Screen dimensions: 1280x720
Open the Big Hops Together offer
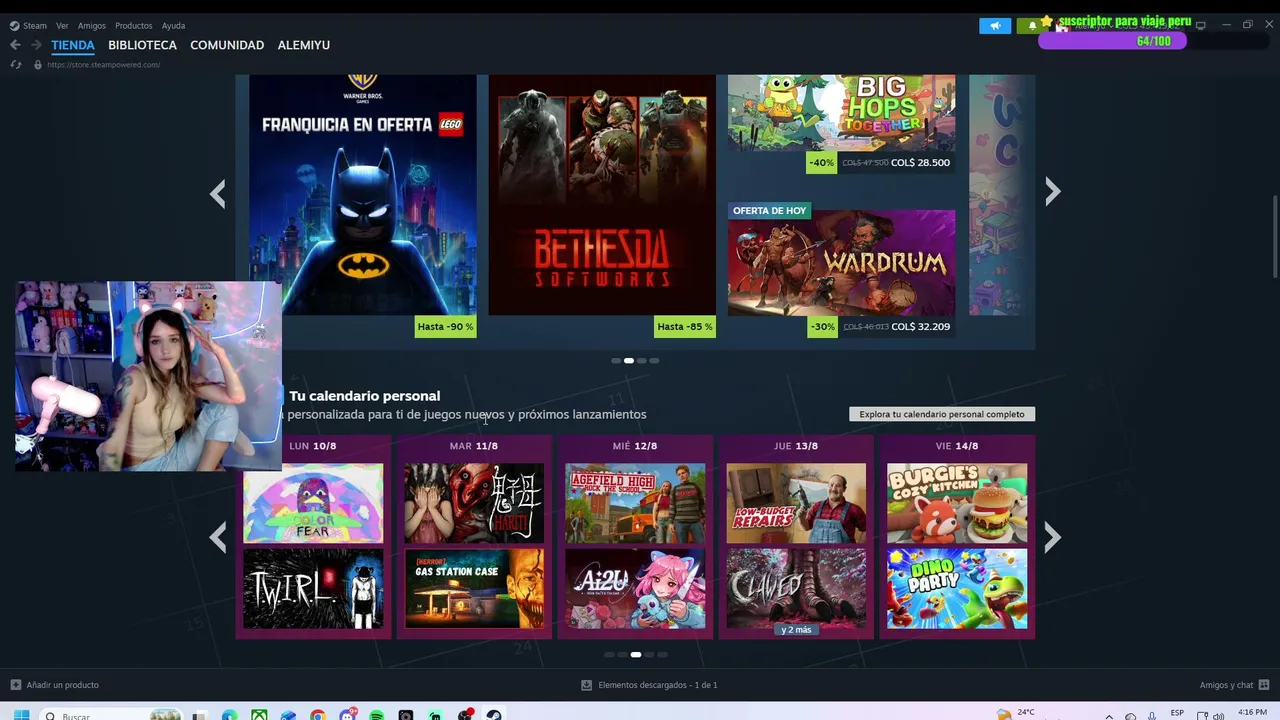click(x=841, y=113)
